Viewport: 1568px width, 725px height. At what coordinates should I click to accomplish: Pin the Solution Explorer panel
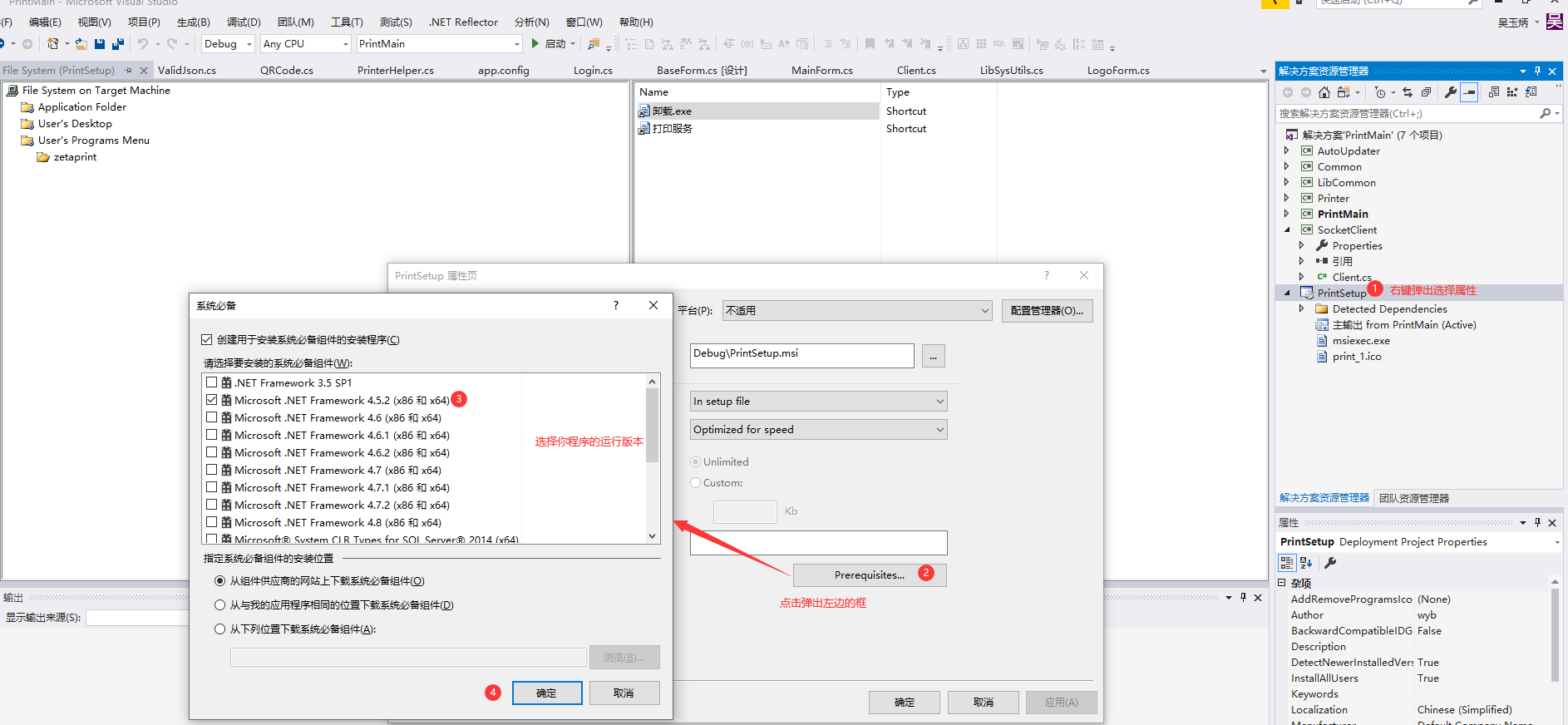[1537, 72]
